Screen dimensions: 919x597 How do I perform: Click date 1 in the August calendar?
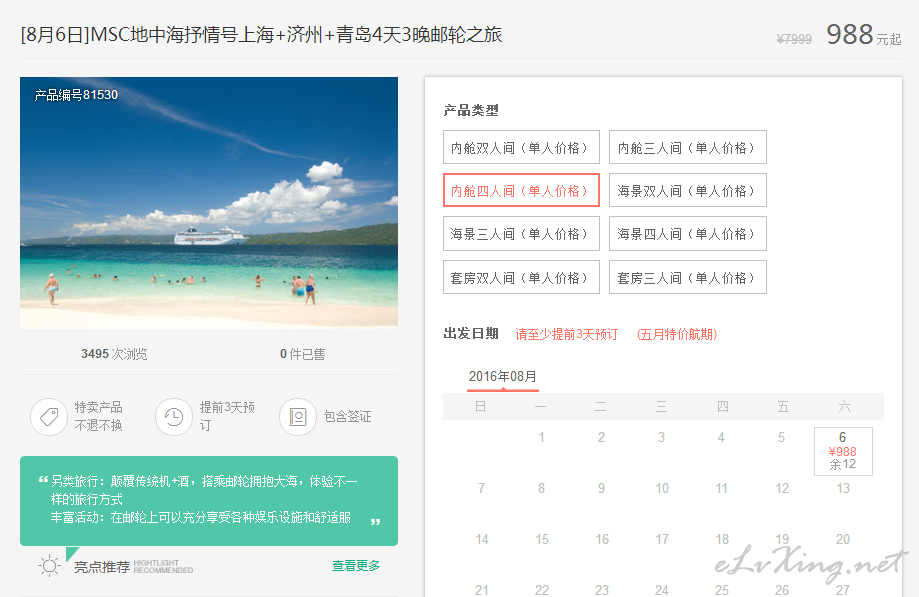[542, 438]
